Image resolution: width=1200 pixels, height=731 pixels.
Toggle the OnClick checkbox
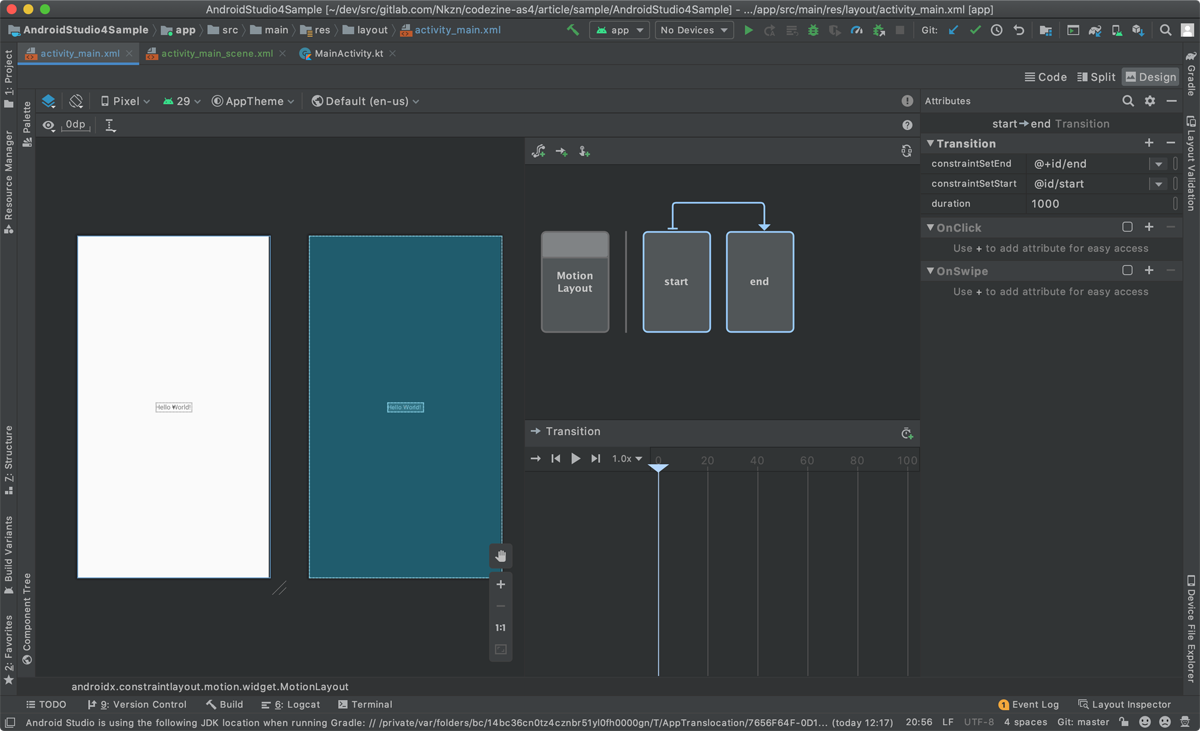click(1127, 228)
